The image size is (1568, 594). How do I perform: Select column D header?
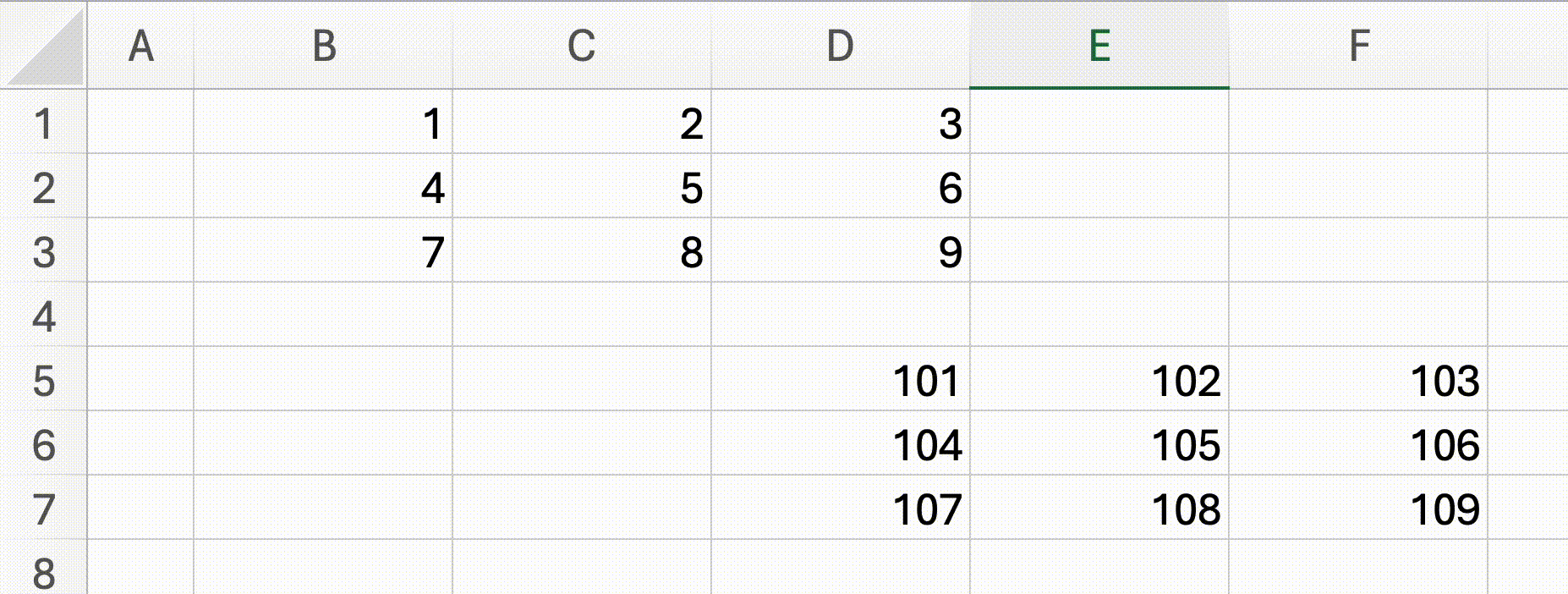click(841, 44)
